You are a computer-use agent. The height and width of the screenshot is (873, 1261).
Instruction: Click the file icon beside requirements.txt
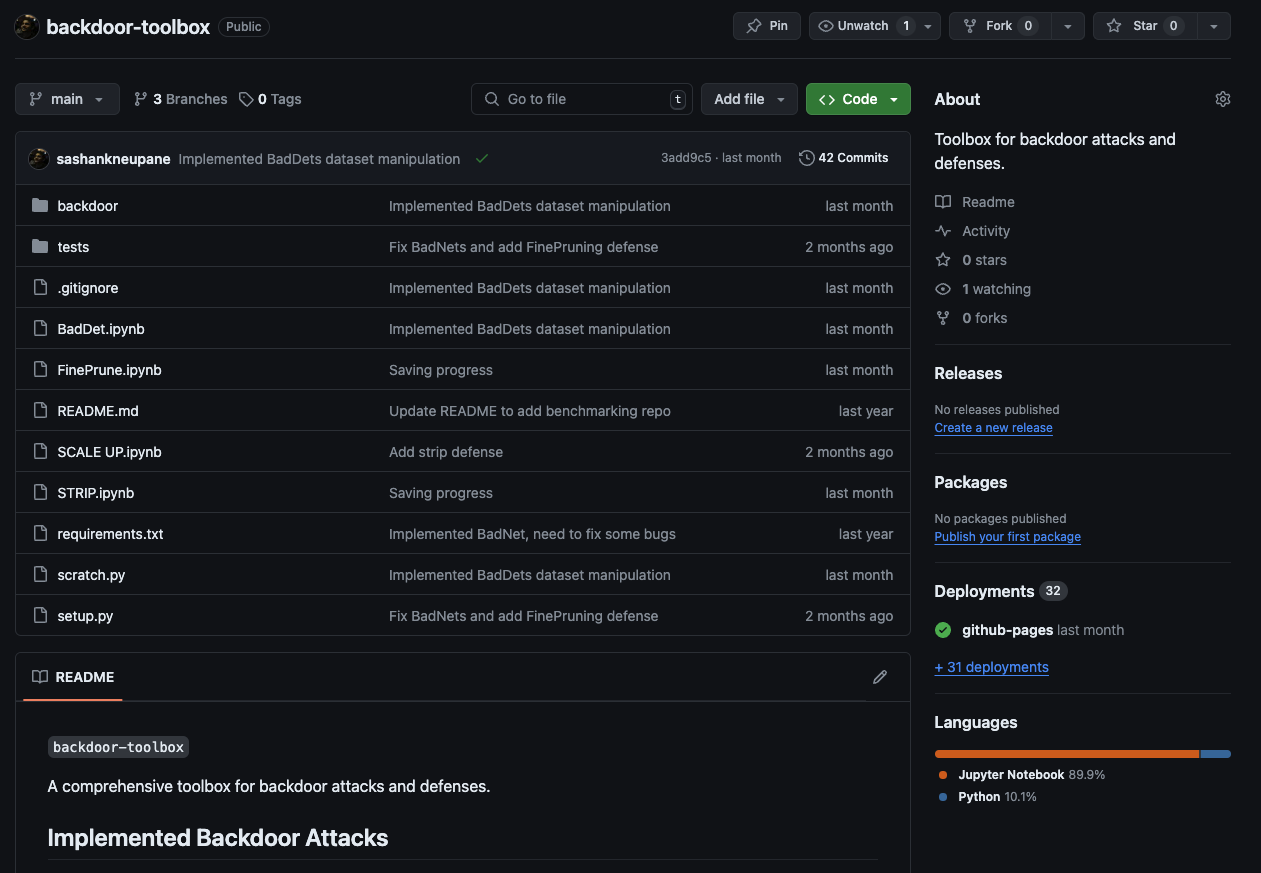(40, 533)
